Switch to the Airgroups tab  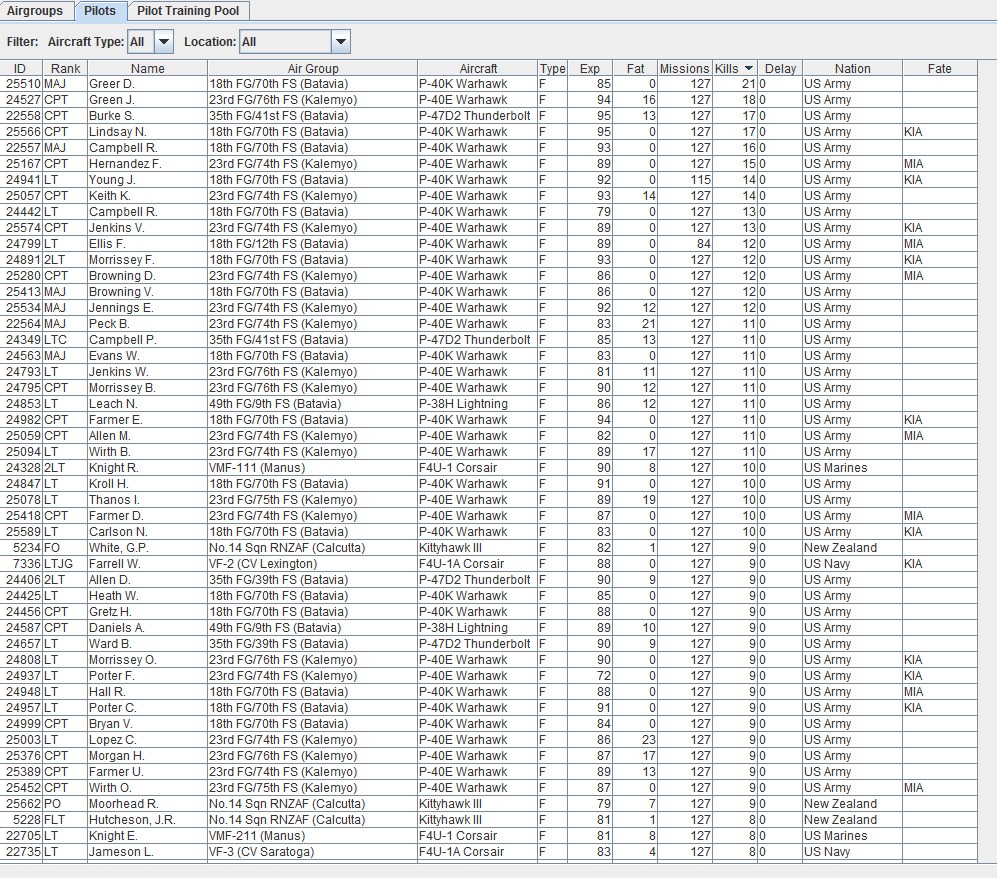coord(35,11)
